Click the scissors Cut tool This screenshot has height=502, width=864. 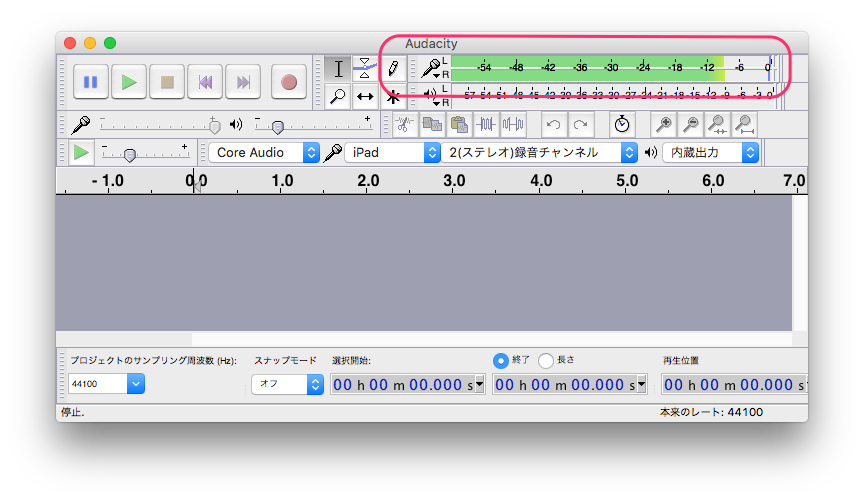tap(404, 124)
